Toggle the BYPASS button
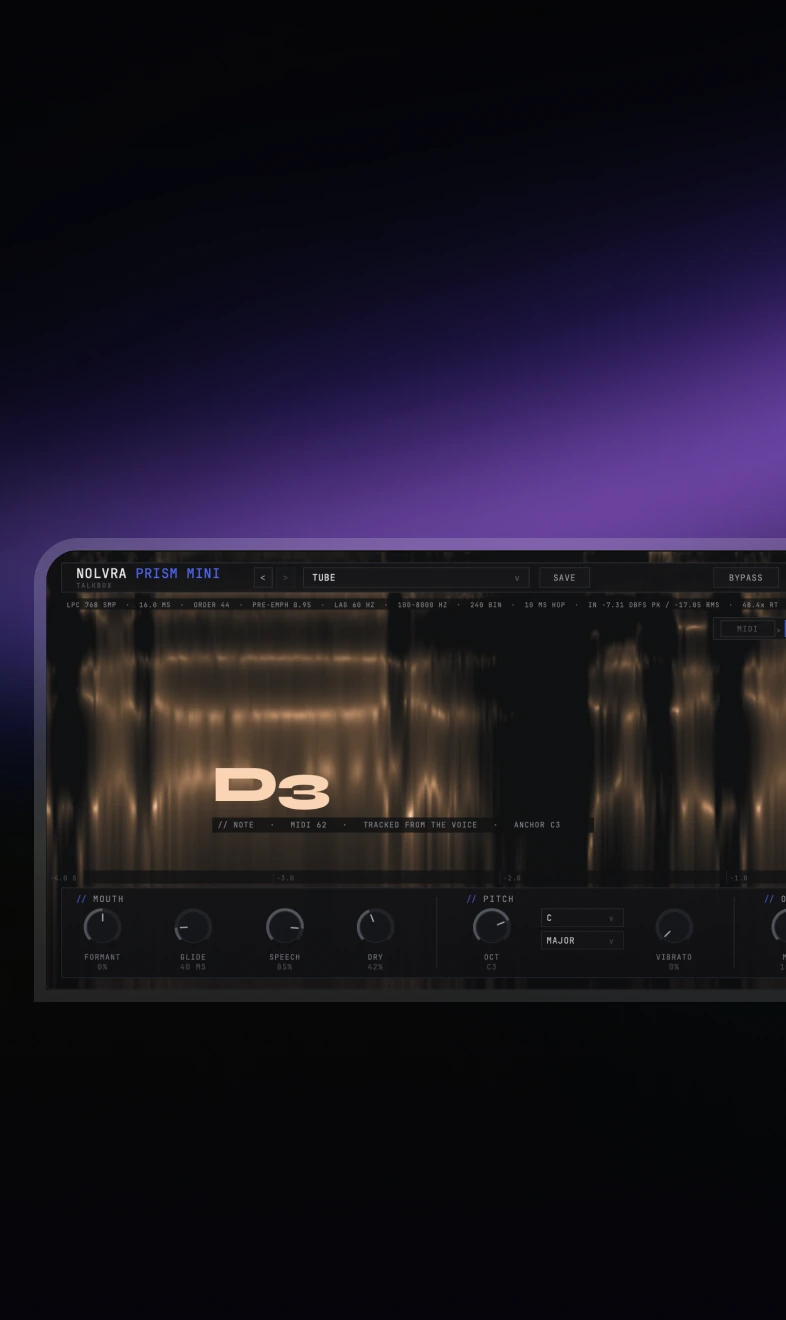This screenshot has width=786, height=1320. point(745,577)
